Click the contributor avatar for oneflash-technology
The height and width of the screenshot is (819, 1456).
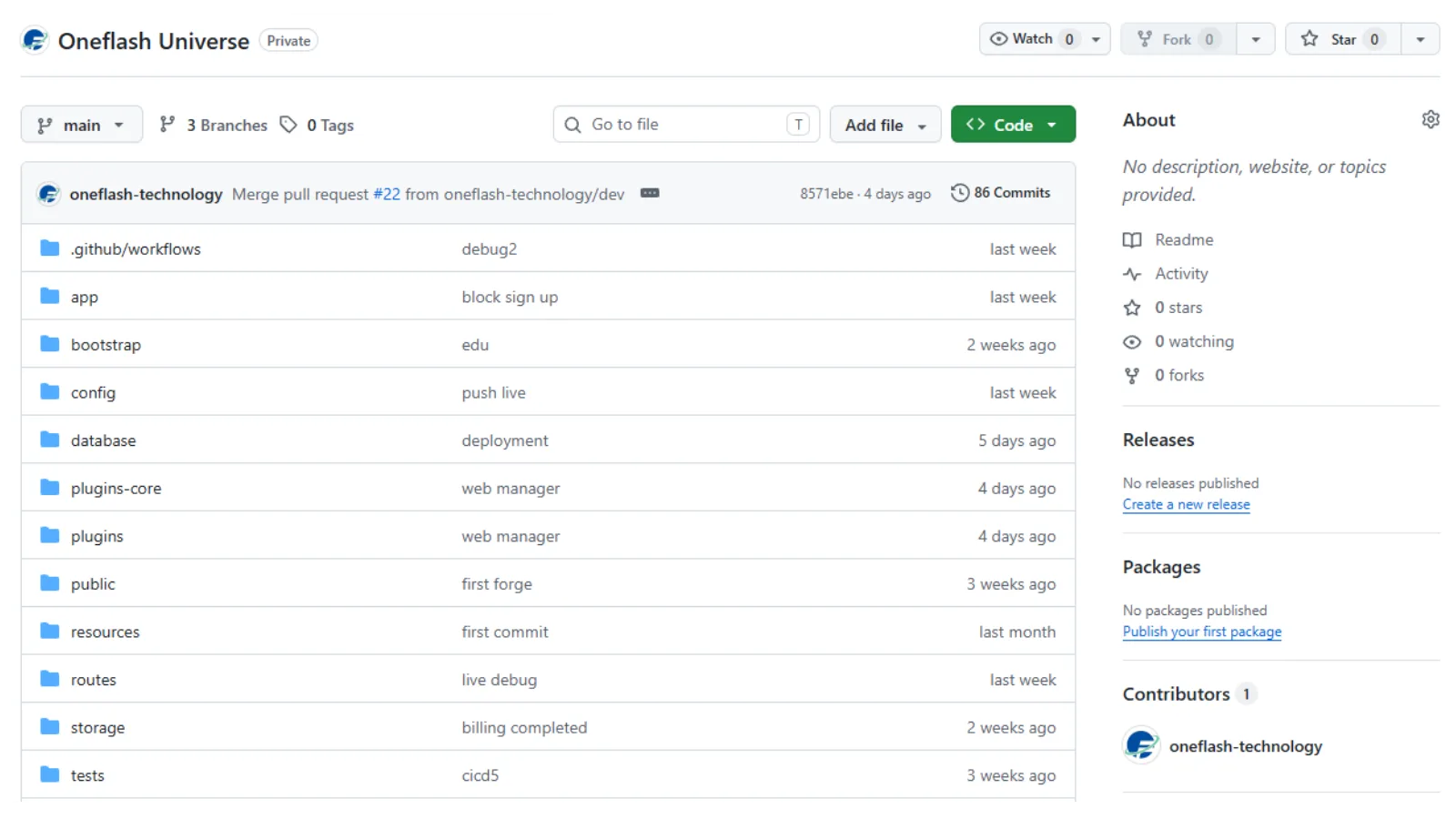(1141, 745)
